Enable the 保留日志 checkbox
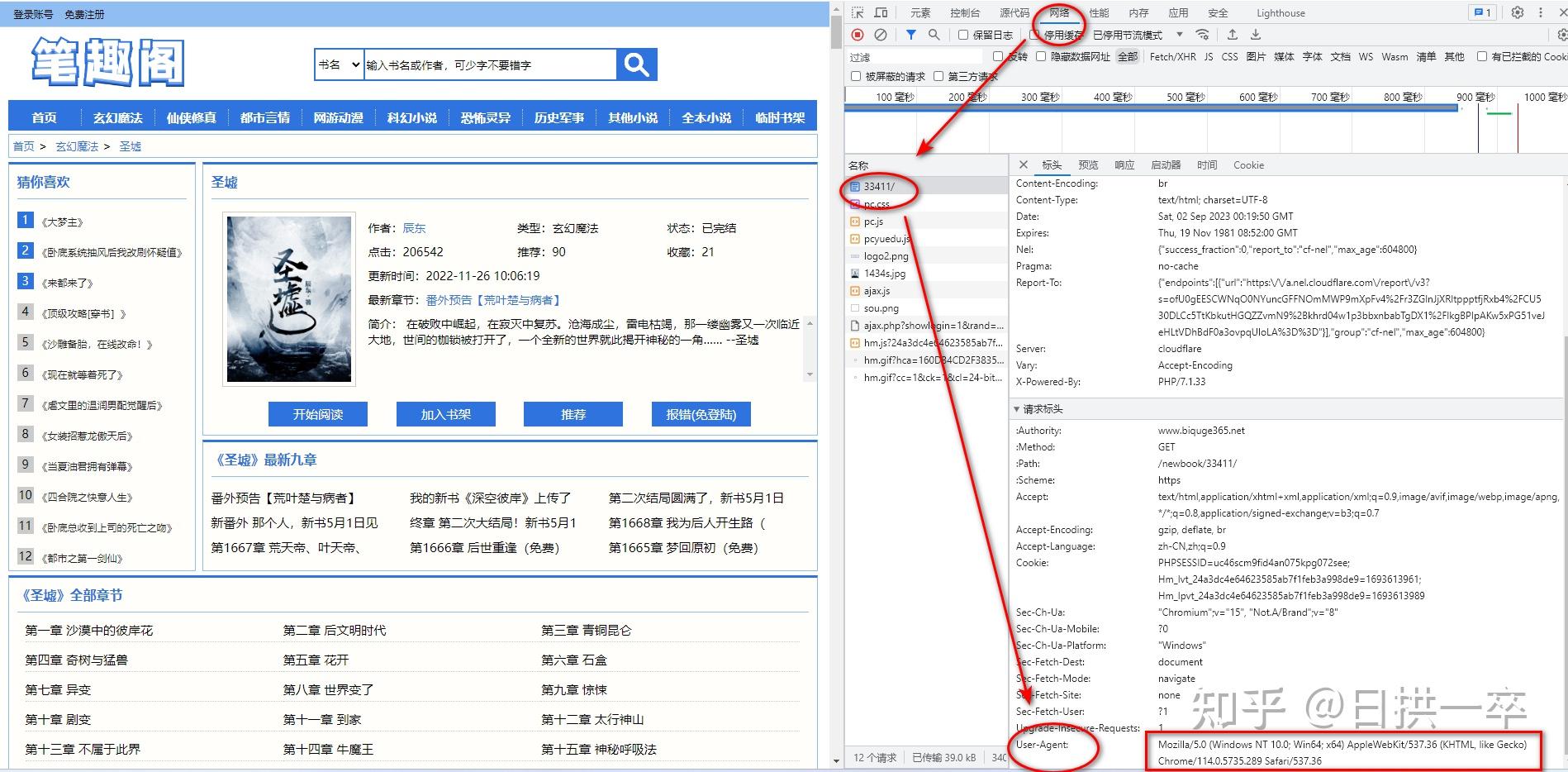This screenshot has width=1568, height=772. 963,35
